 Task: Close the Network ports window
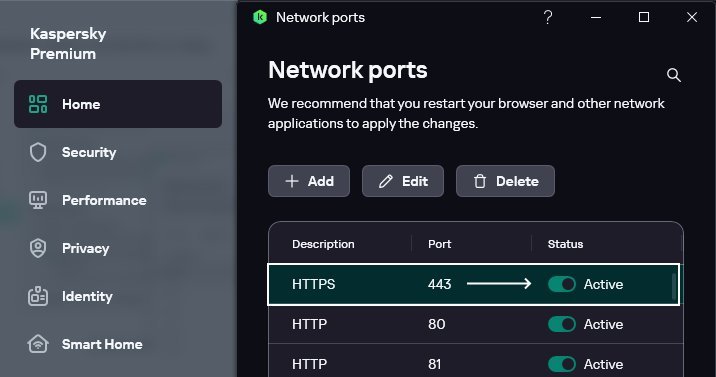[692, 17]
